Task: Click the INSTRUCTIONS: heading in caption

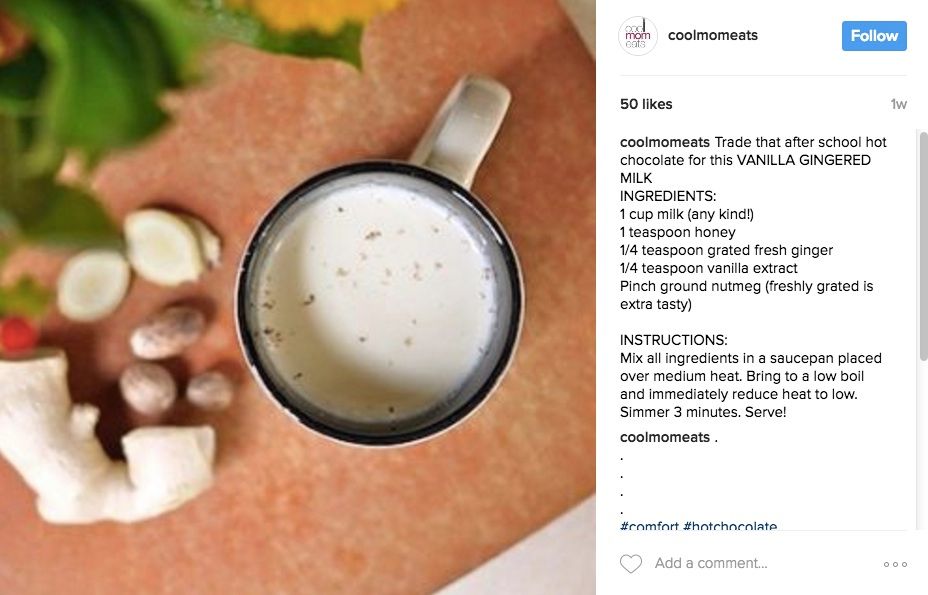Action: pyautogui.click(x=674, y=340)
